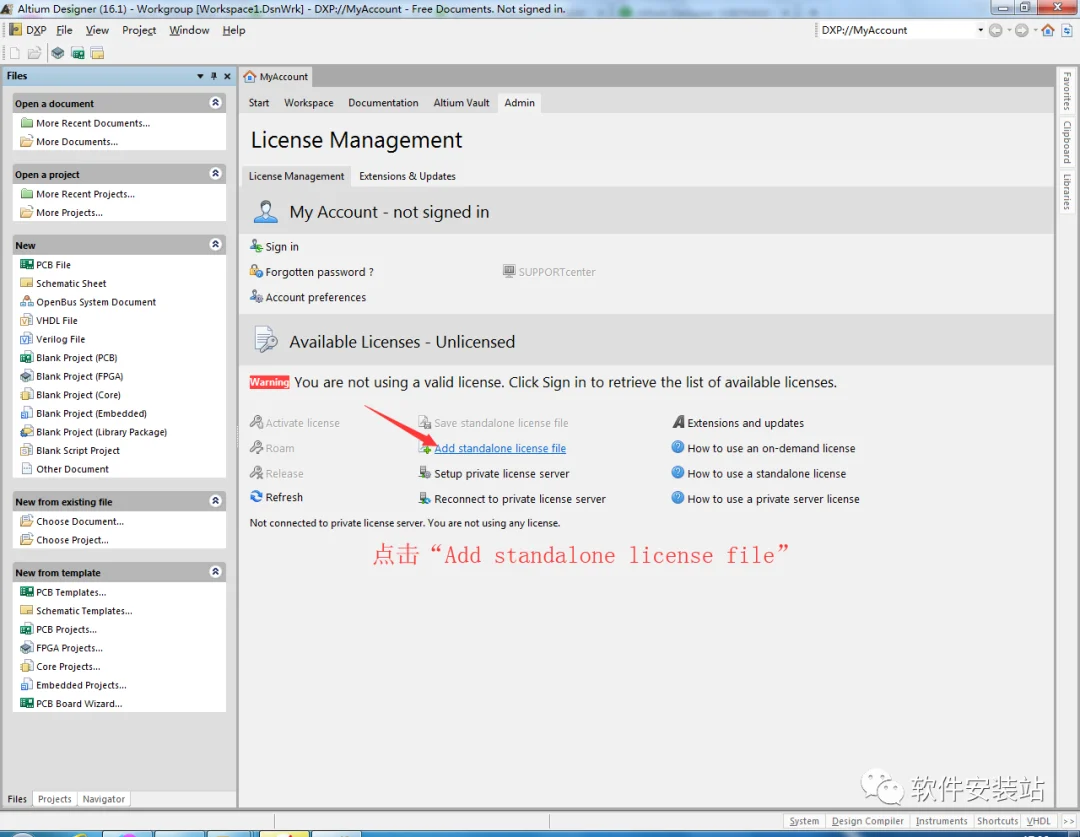Switch to the Projects panel tab
This screenshot has width=1080, height=837.
coord(54,799)
